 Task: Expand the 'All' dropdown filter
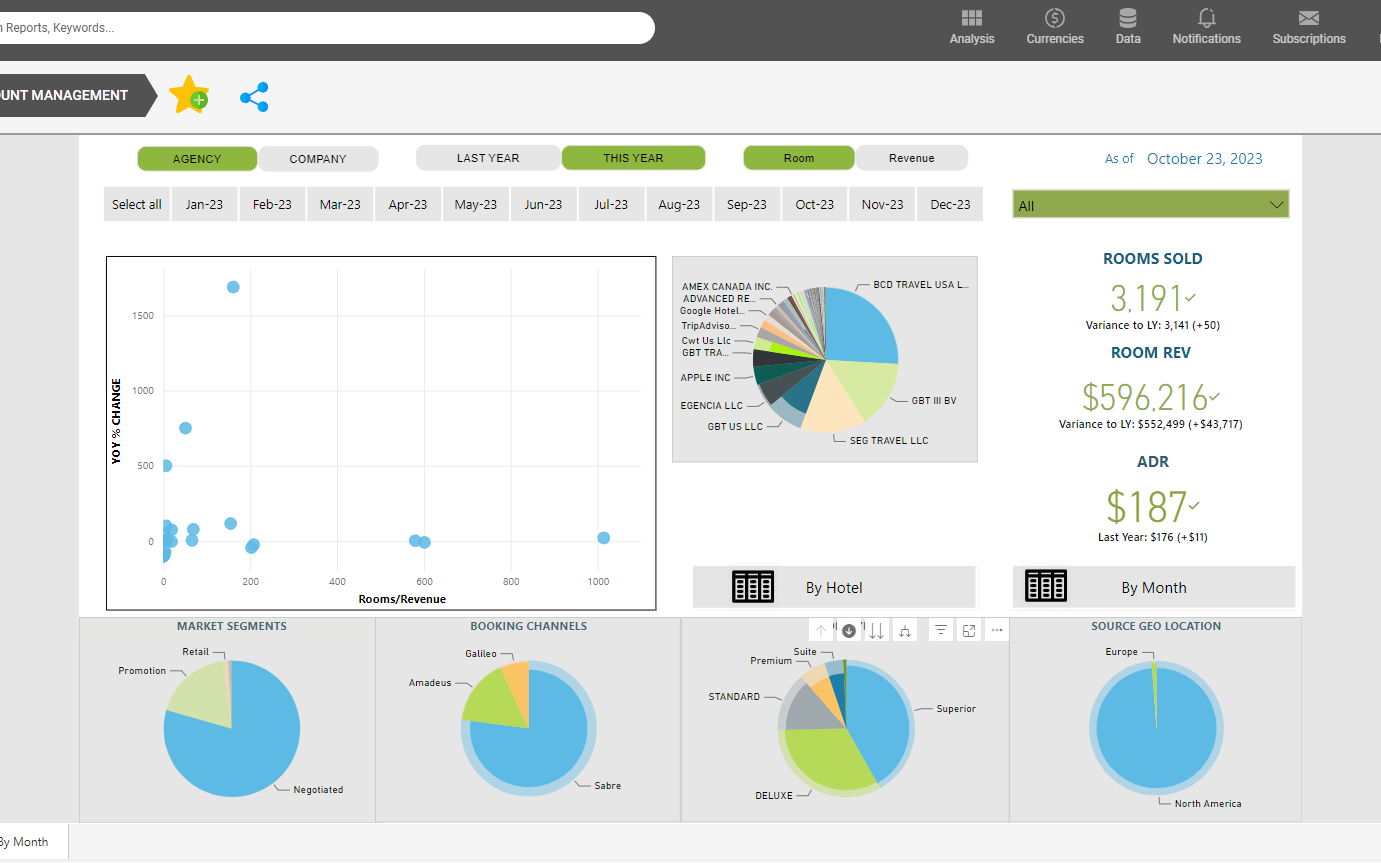point(1275,205)
